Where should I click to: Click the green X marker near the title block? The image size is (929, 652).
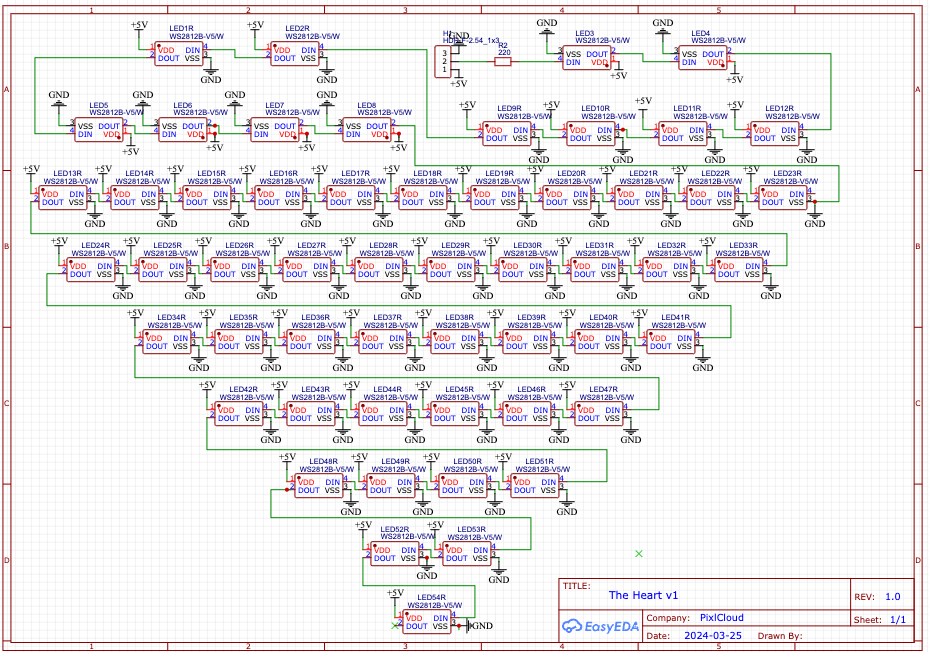coord(639,554)
